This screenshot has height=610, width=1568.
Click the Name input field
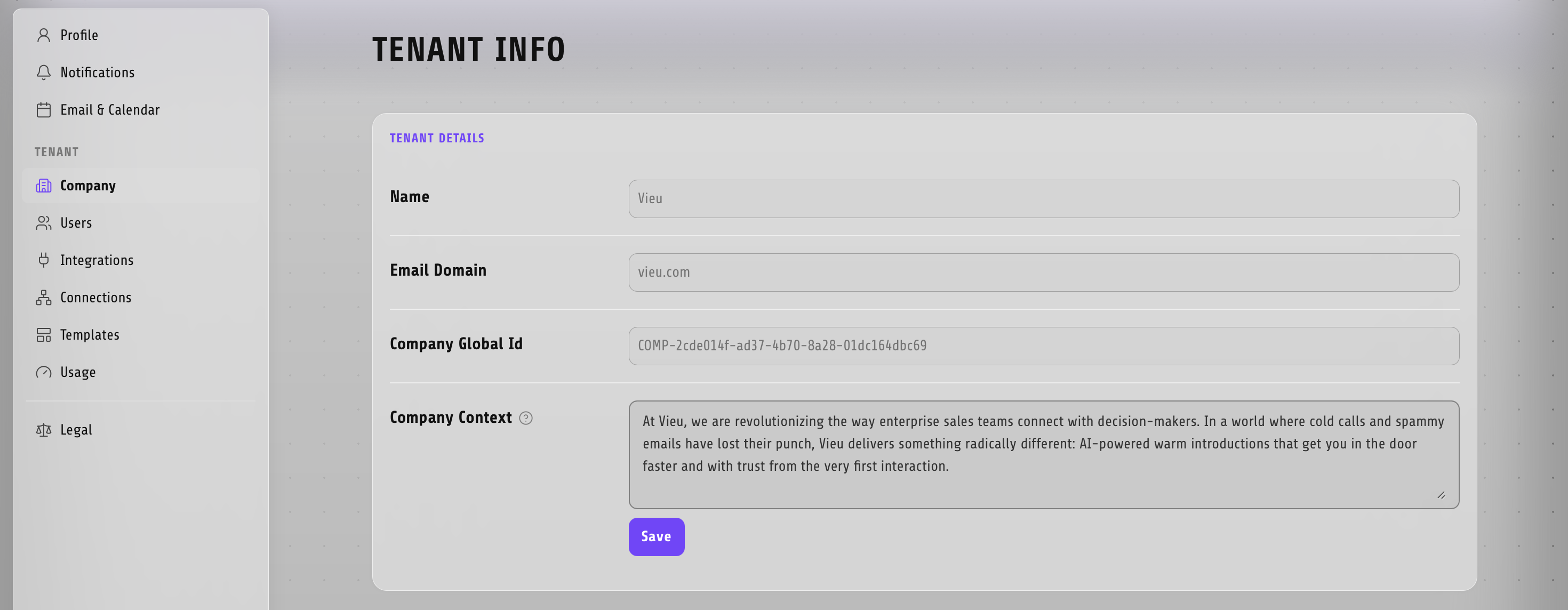point(1043,198)
